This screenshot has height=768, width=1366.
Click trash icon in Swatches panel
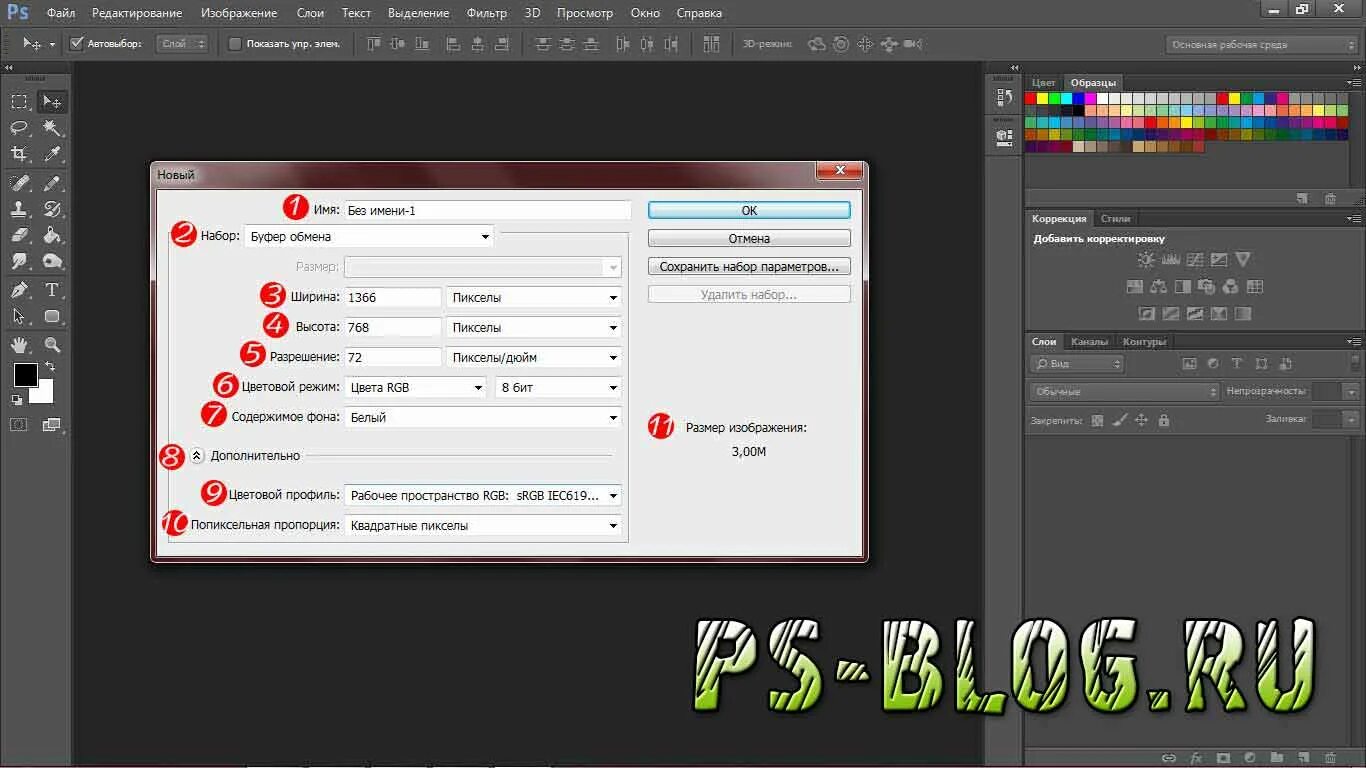(x=1330, y=198)
